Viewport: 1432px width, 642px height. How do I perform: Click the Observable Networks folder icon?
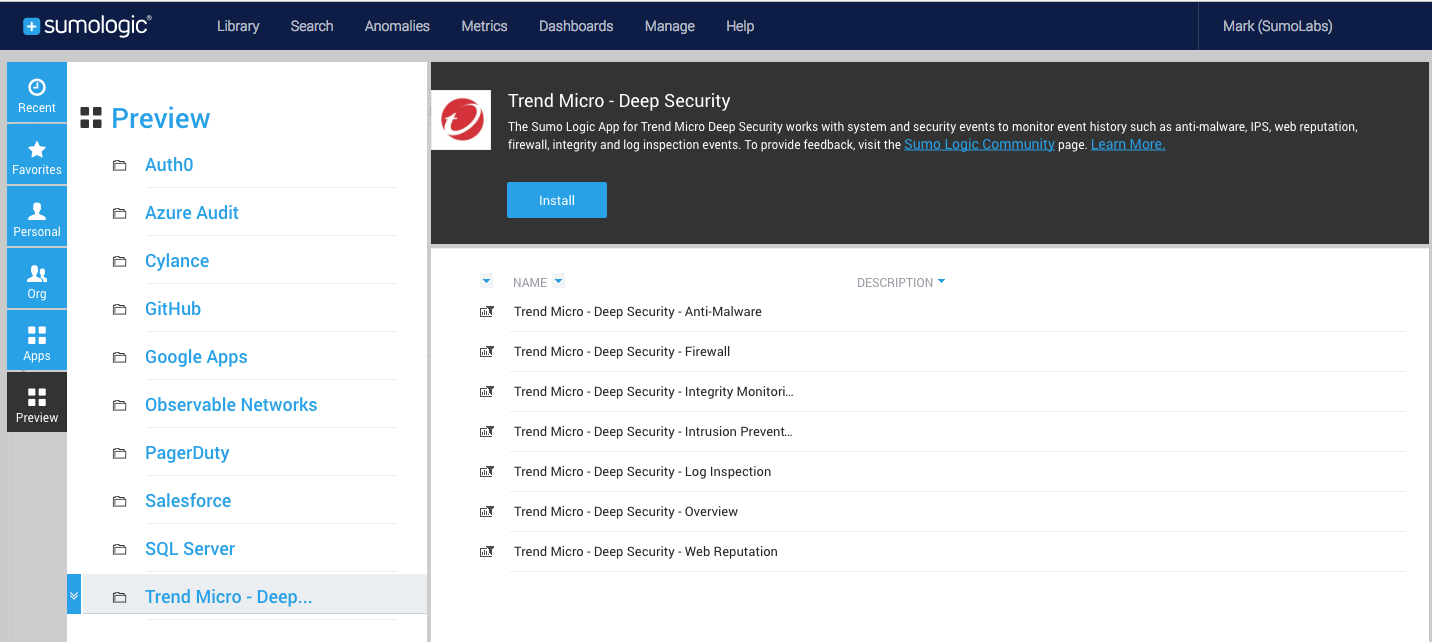click(x=120, y=405)
